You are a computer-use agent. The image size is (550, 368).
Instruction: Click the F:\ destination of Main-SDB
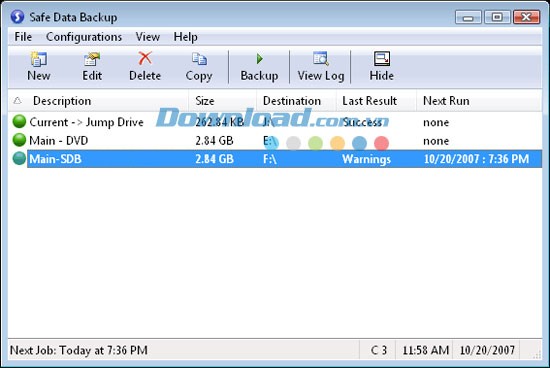(x=270, y=159)
